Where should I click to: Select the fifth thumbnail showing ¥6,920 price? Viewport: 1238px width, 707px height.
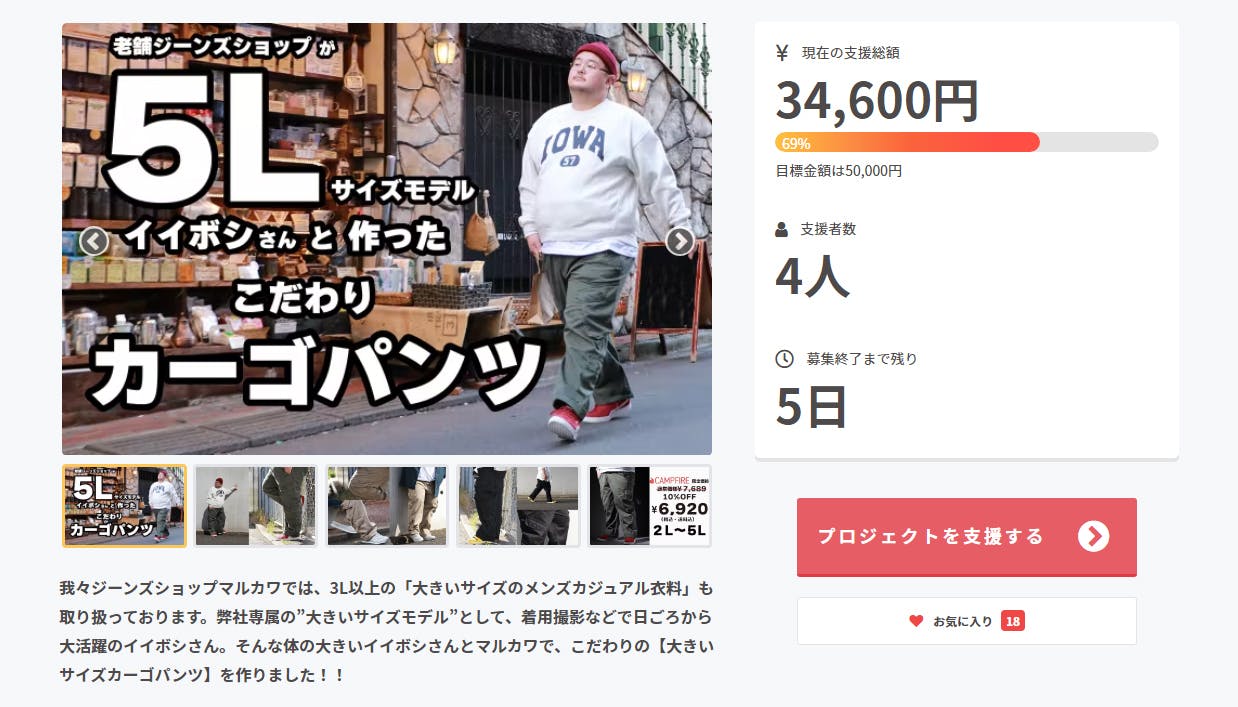tap(649, 506)
